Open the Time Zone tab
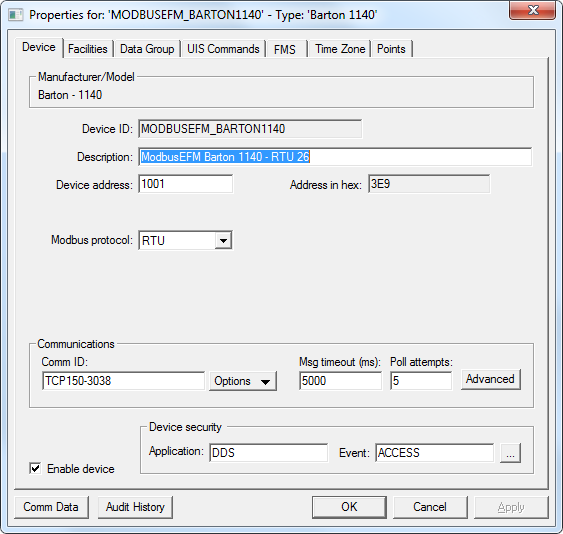Screen dimensions: 563x534 click(340, 49)
